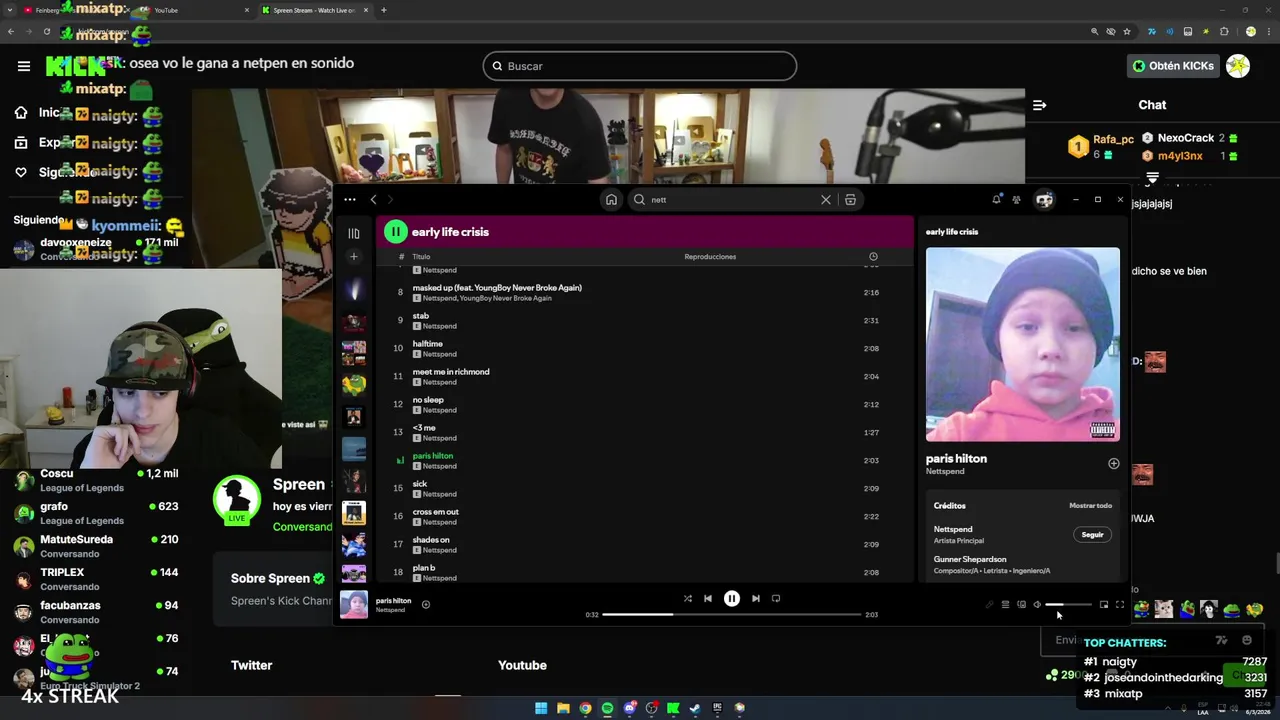Toggle repeat in Spotify player
1280x720 pixels.
click(776, 598)
